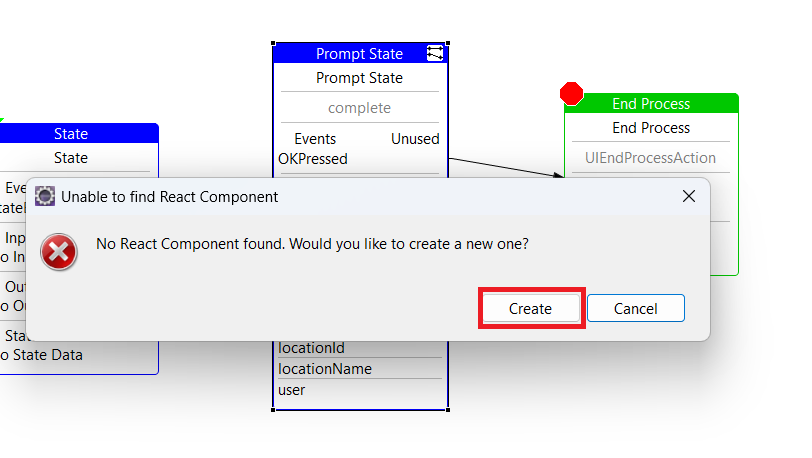Click UIEndProcessAction in the End Process node
Viewport: 812px width, 458px height.
click(650, 158)
